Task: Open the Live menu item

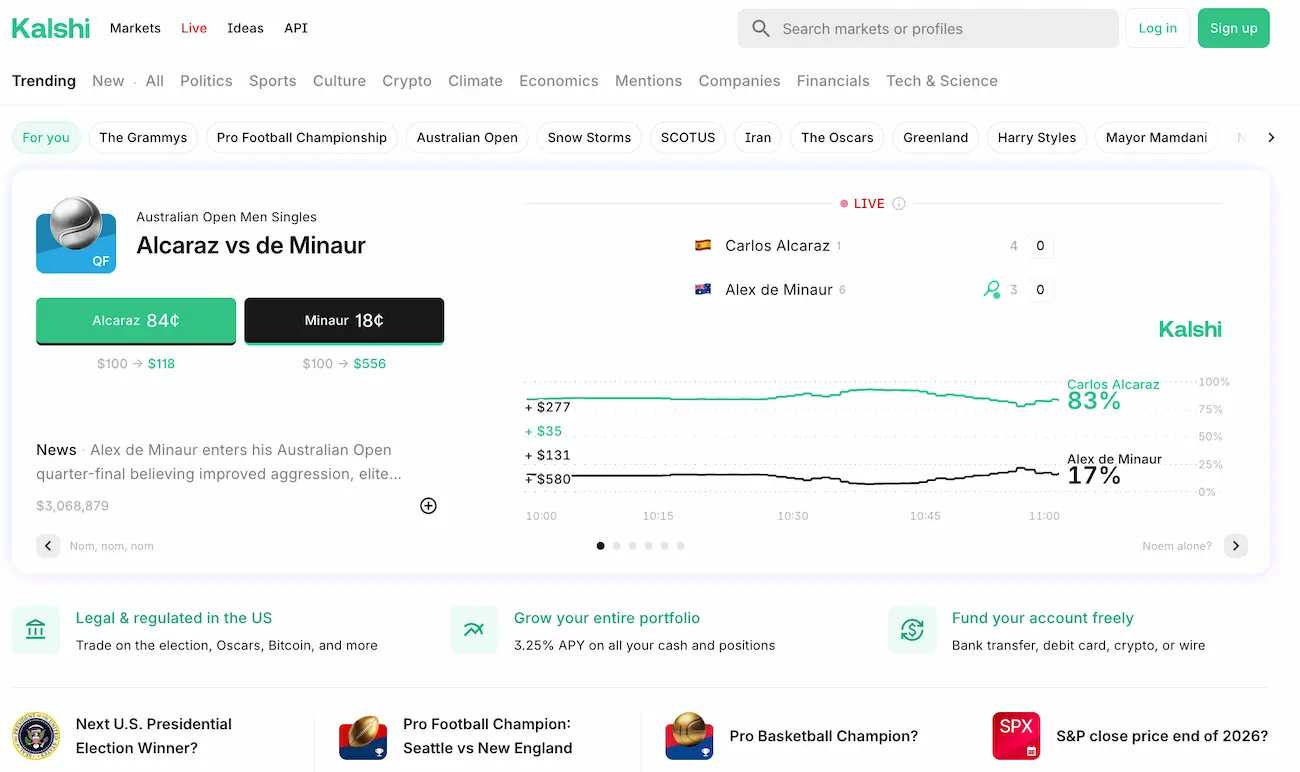Action: [x=194, y=28]
